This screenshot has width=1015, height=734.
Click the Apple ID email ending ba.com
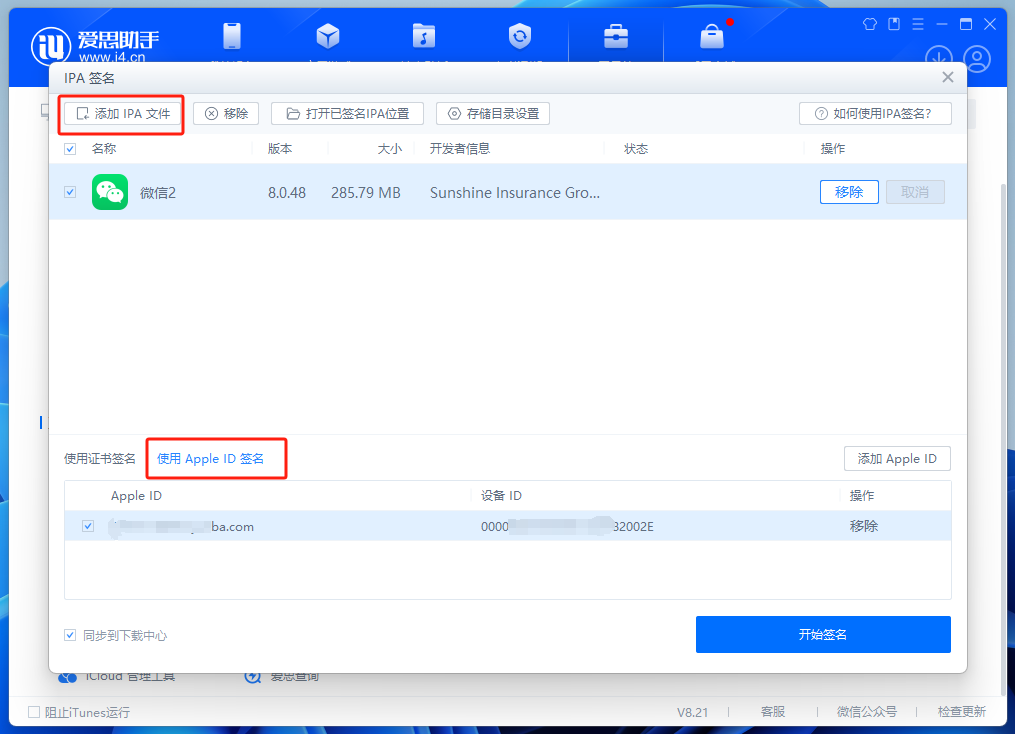pyautogui.click(x=182, y=527)
